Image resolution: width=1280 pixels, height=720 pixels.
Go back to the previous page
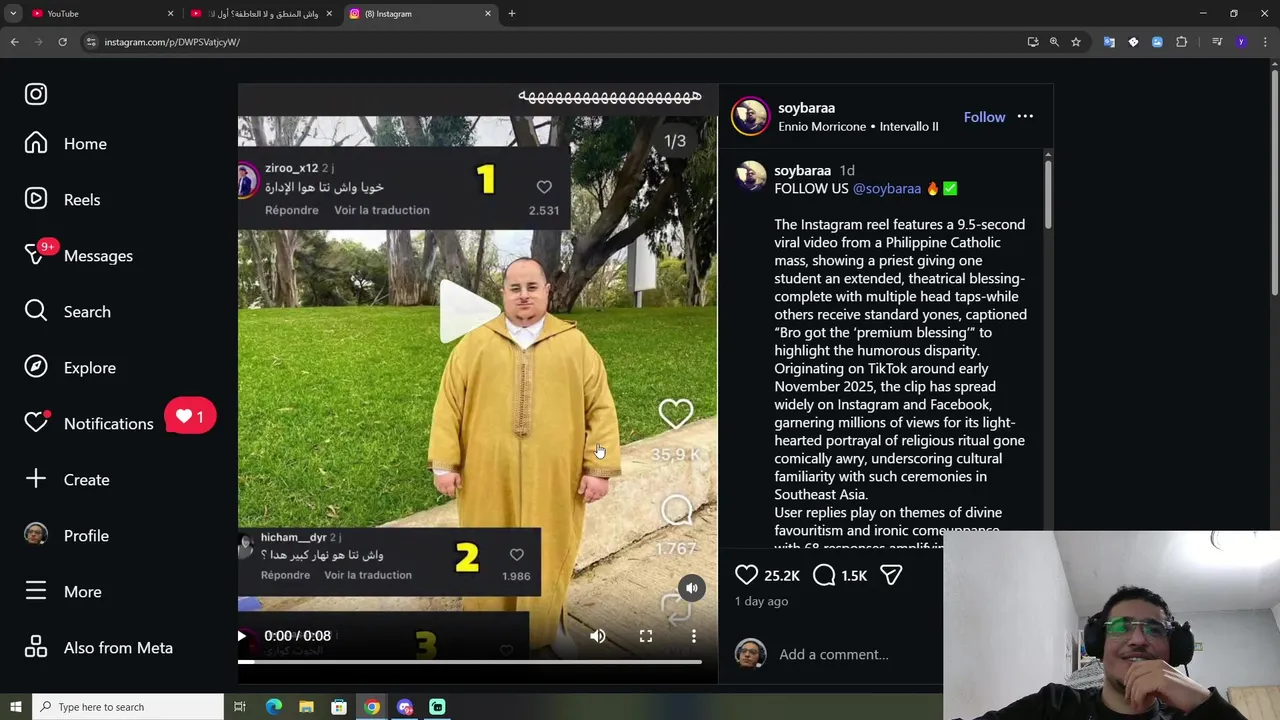tap(14, 42)
